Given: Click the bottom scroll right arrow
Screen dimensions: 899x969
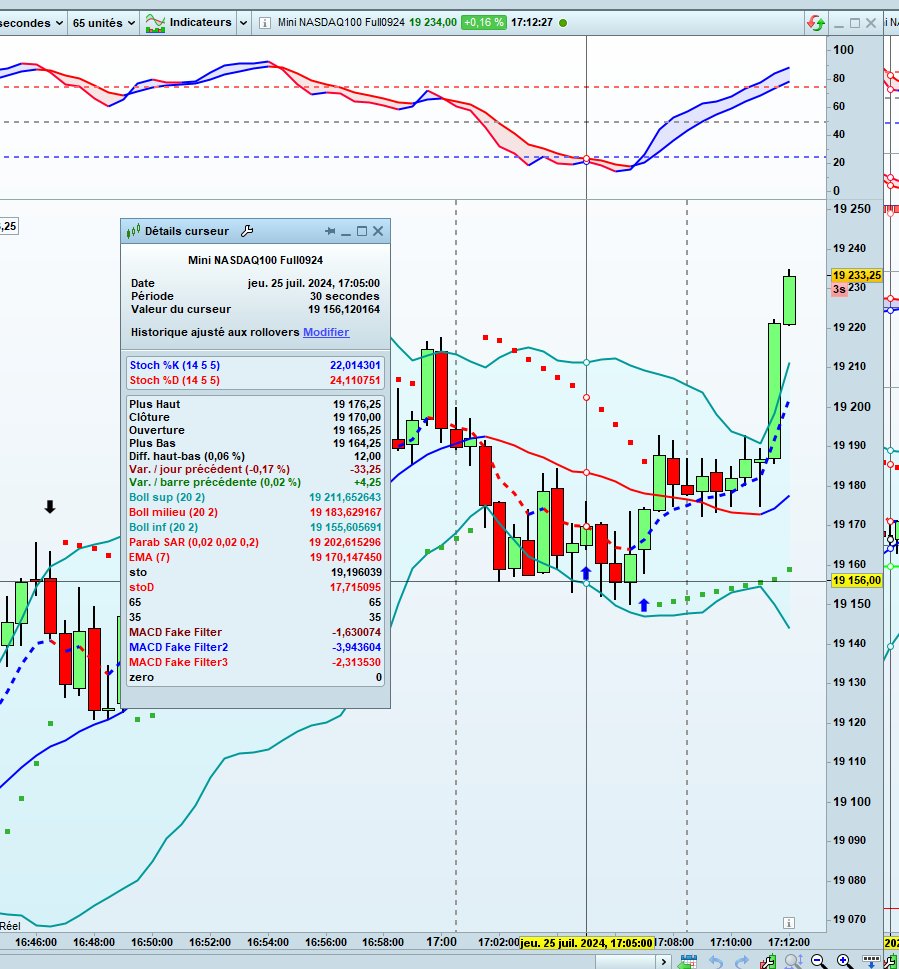Looking at the screenshot, I should coord(664,962).
